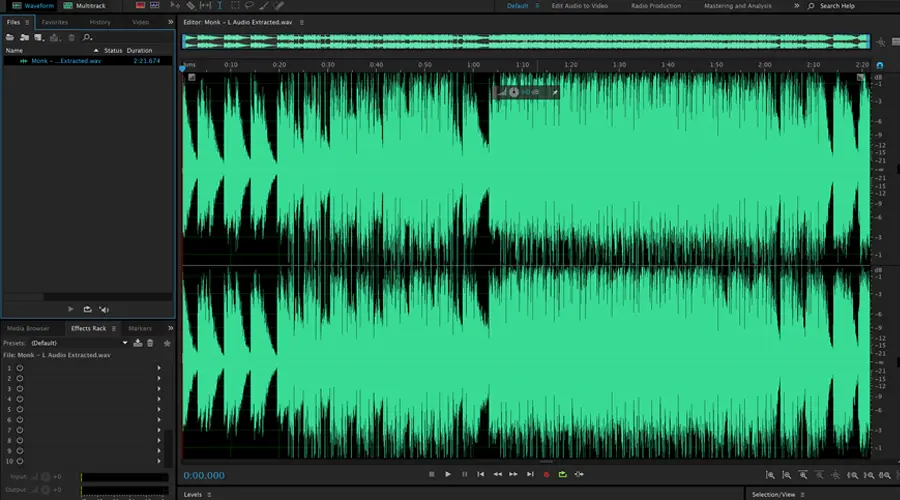This screenshot has width=900, height=500.
Task: Switch to Multitrack view
Action: 84,6
